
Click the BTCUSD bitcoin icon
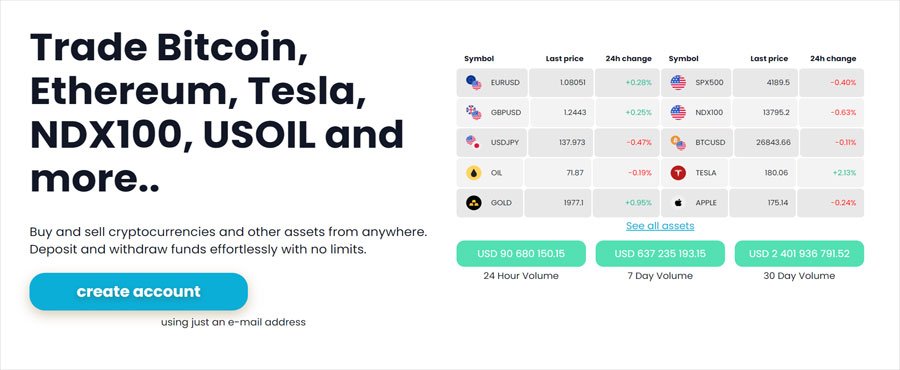click(678, 142)
